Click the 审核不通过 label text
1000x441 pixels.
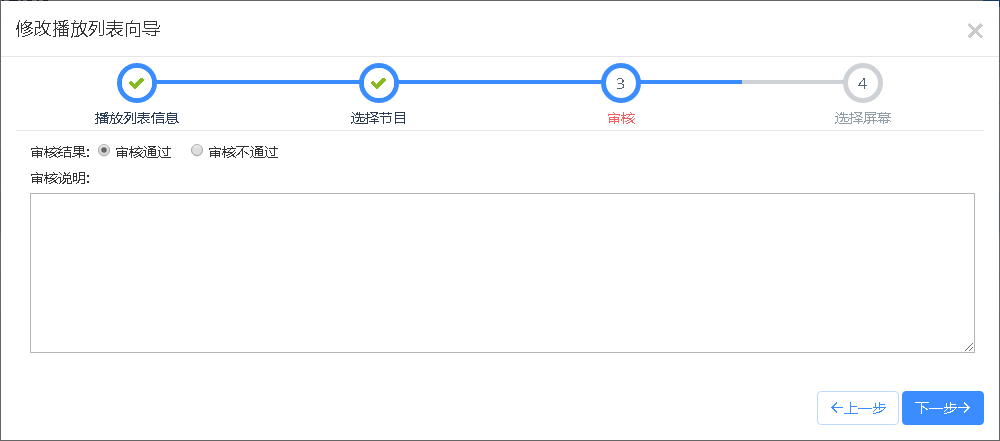[243, 152]
